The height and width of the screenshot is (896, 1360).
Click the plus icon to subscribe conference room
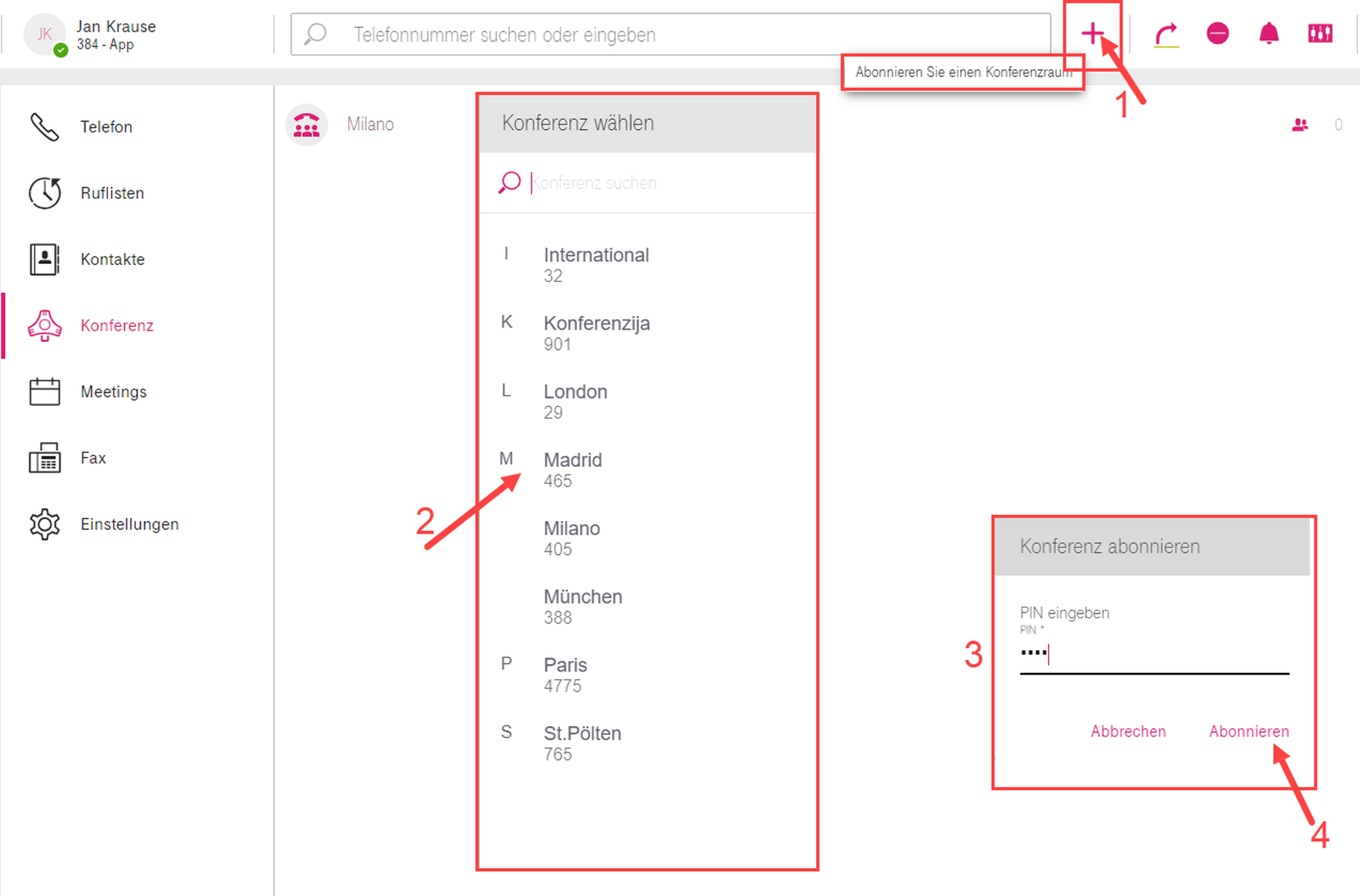pos(1092,33)
